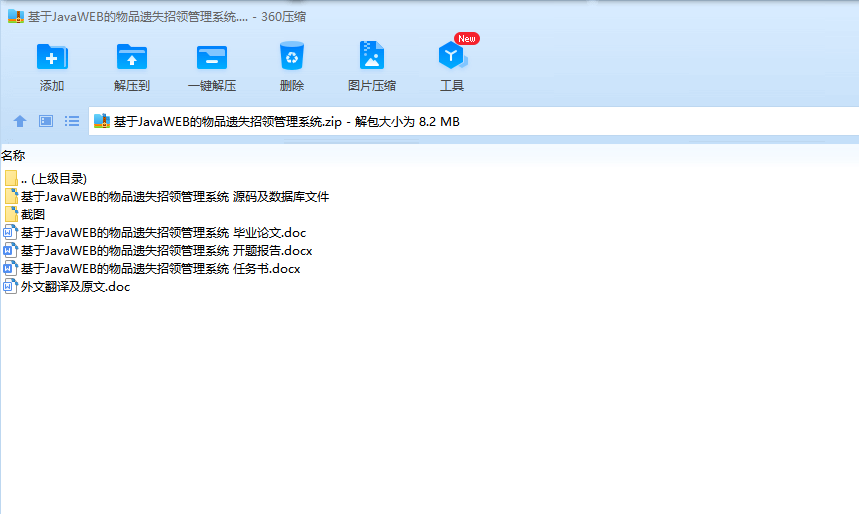Sort by the 名称 column header
The image size is (859, 514).
tap(13, 156)
